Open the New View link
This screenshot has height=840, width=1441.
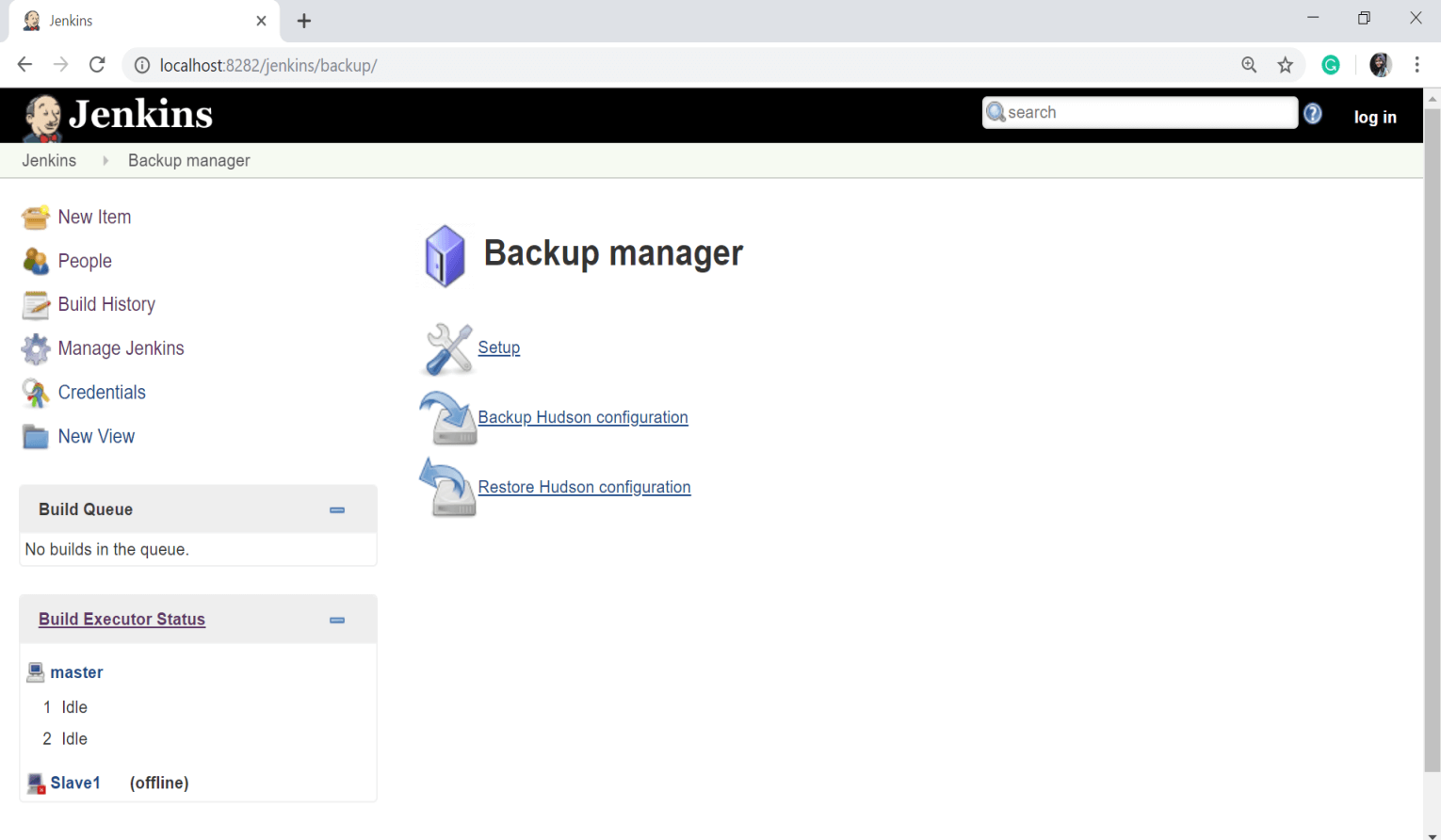(96, 437)
